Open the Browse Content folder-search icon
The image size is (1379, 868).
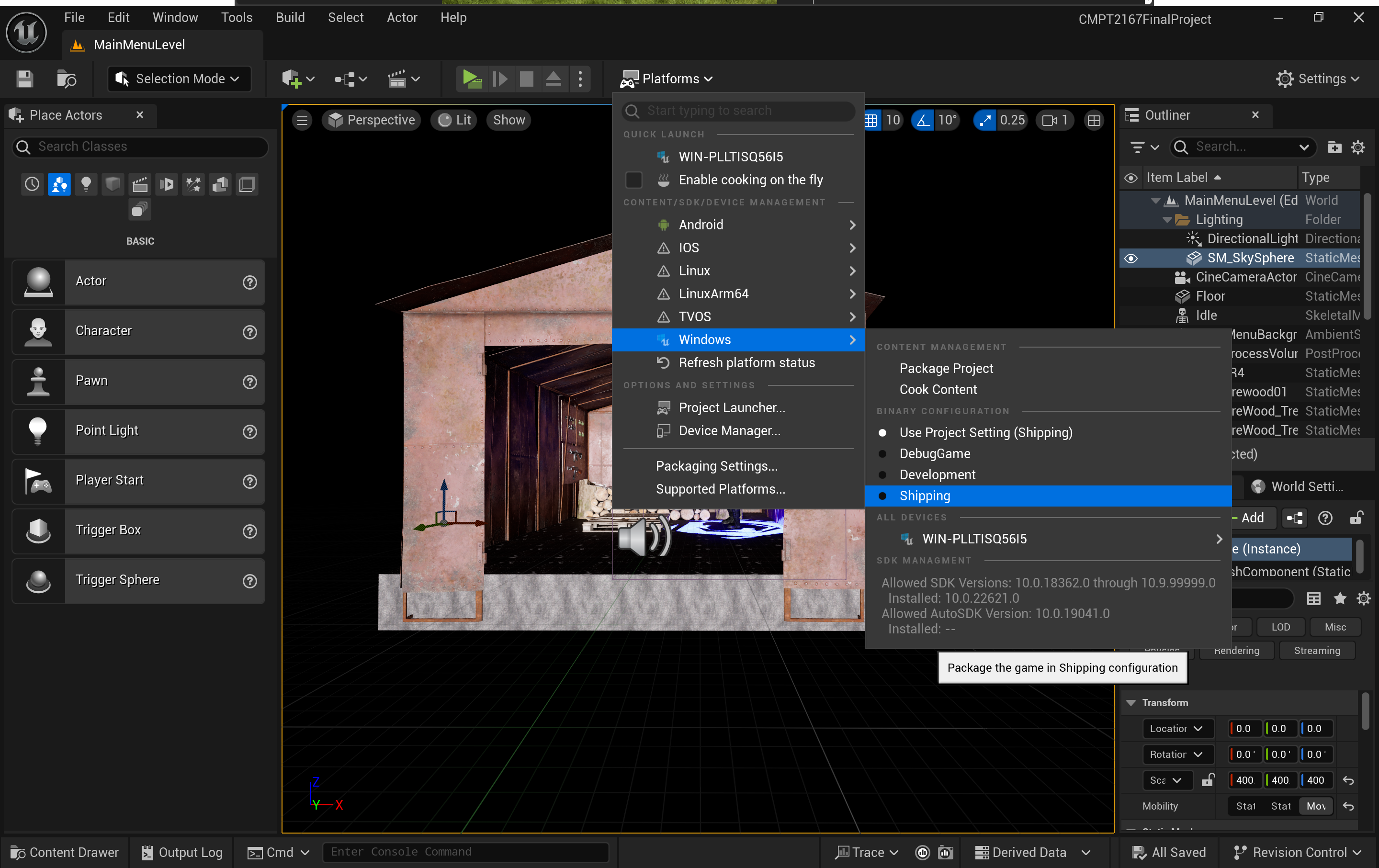(67, 79)
